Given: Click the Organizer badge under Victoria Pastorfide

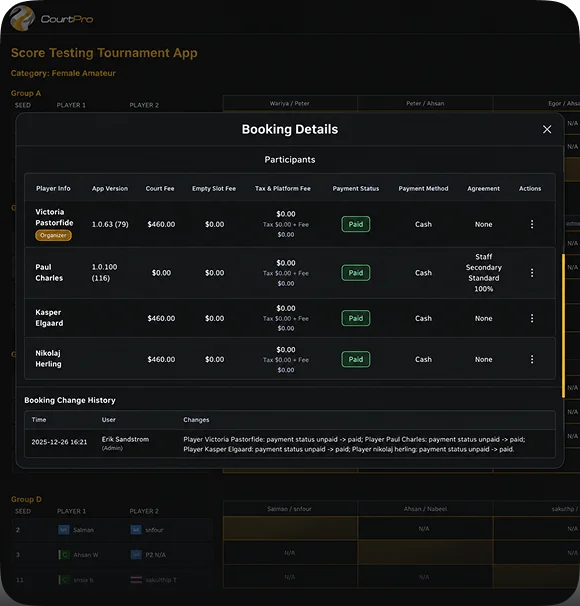Looking at the screenshot, I should 53,235.
